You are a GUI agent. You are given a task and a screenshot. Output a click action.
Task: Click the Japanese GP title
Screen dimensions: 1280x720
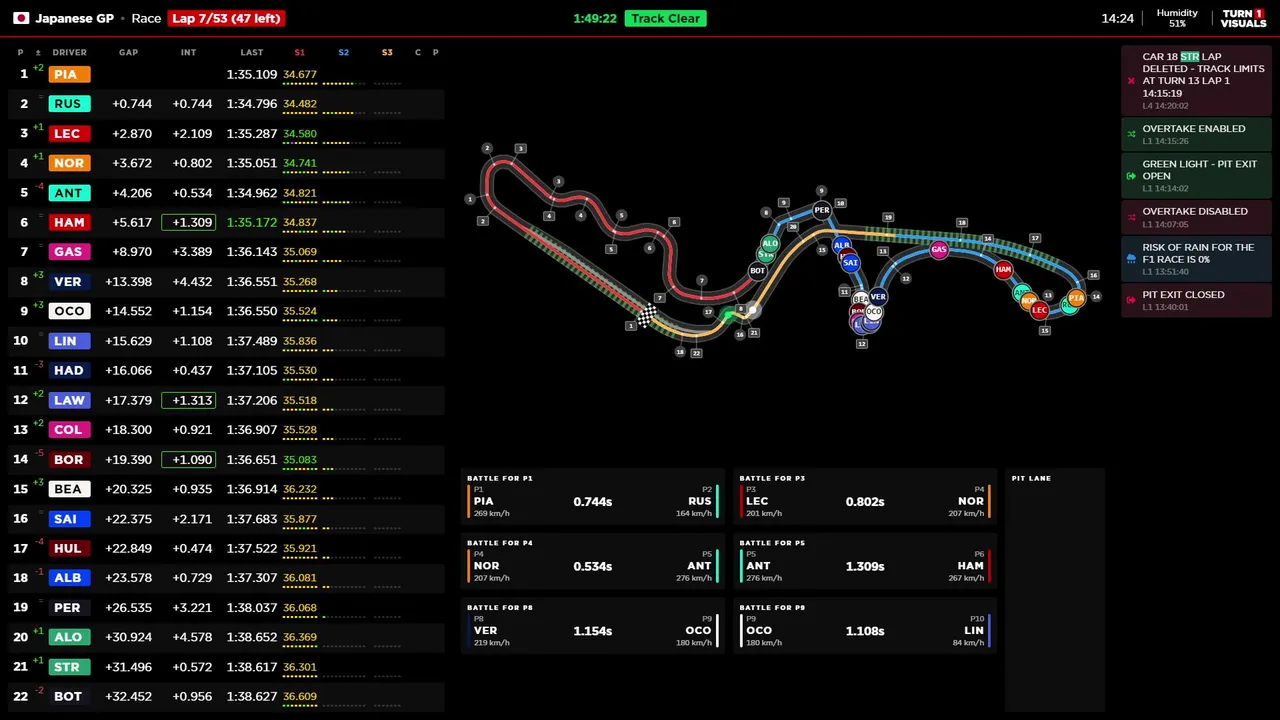point(74,18)
